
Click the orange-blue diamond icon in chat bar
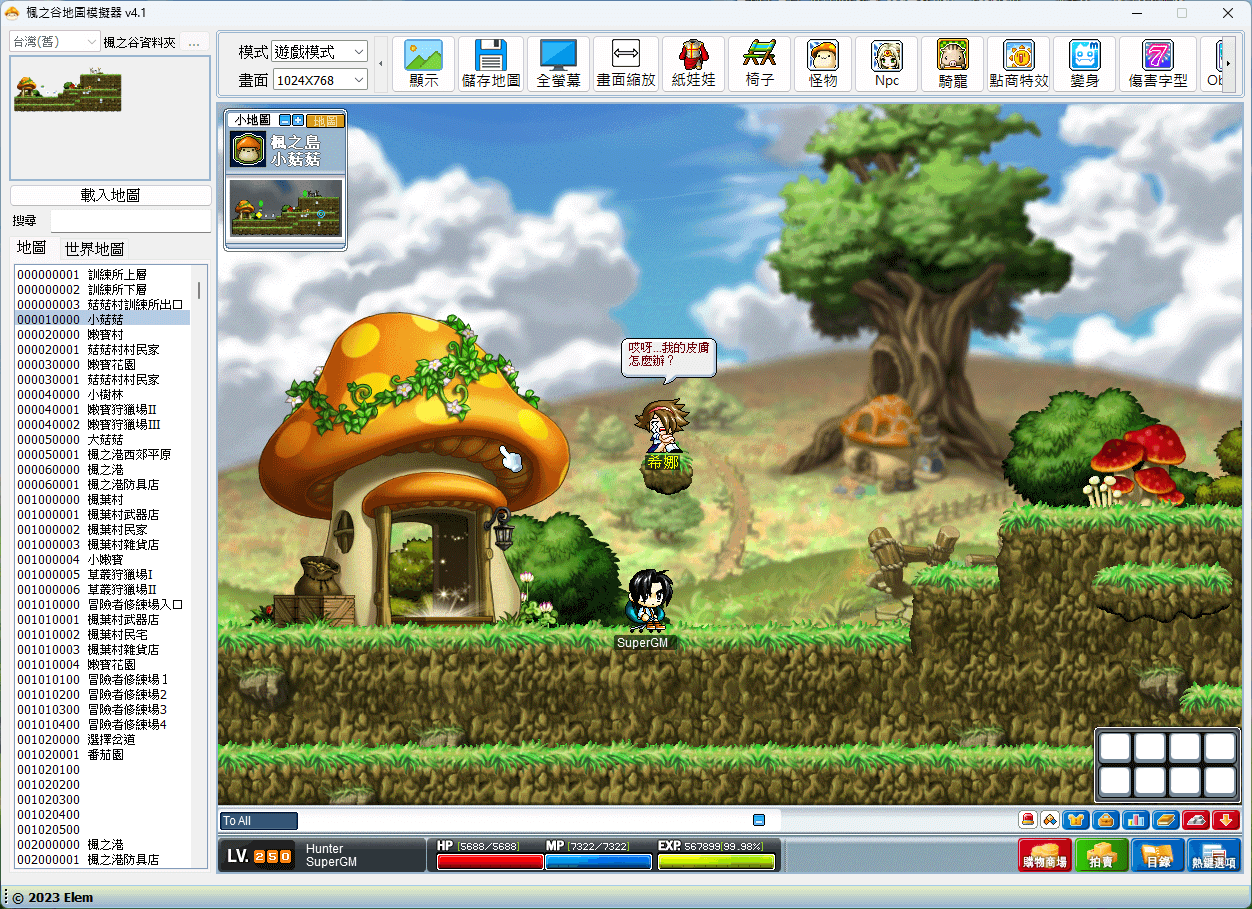1050,820
